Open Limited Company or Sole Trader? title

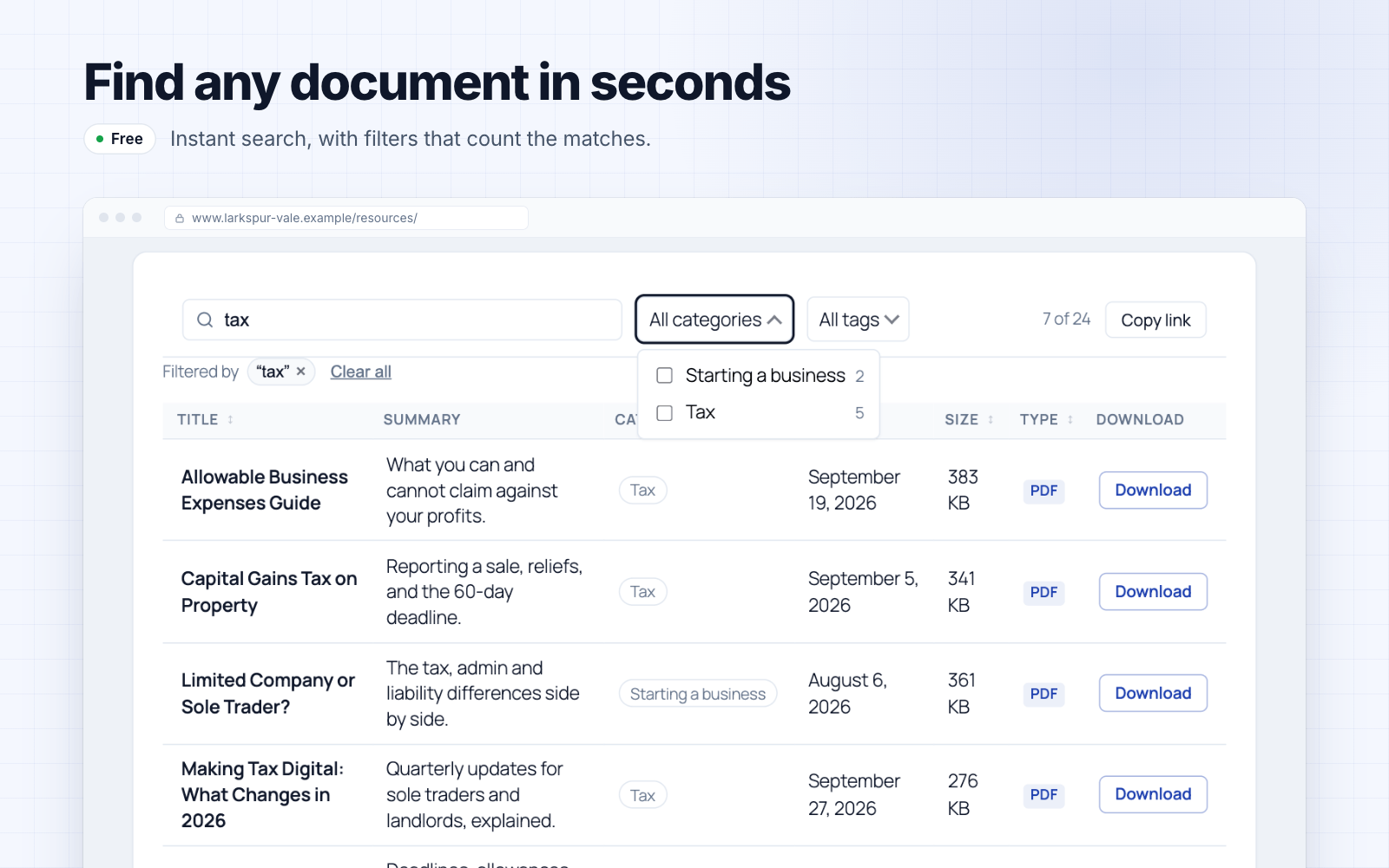(268, 694)
